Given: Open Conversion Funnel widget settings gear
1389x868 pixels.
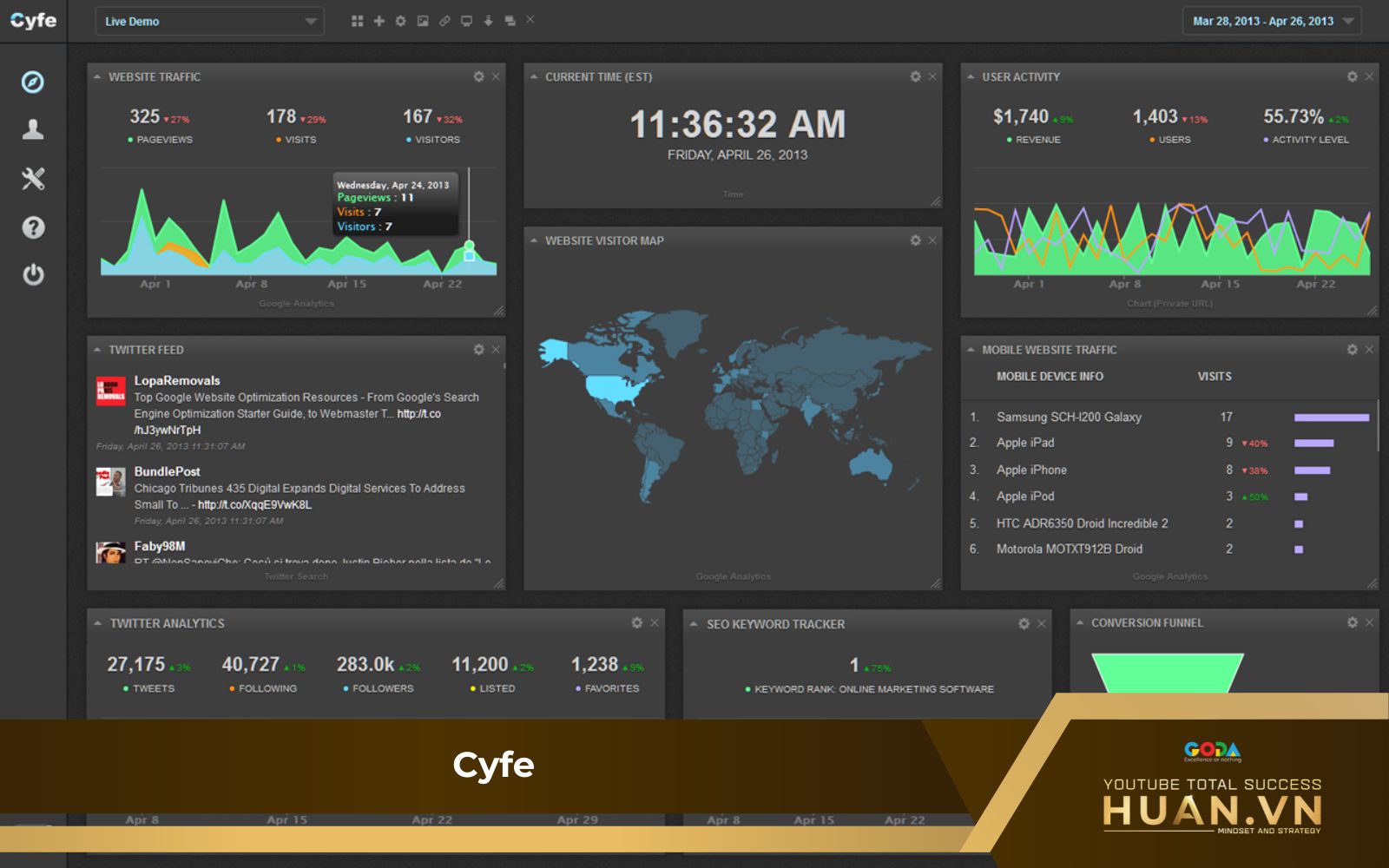Looking at the screenshot, I should click(1352, 622).
